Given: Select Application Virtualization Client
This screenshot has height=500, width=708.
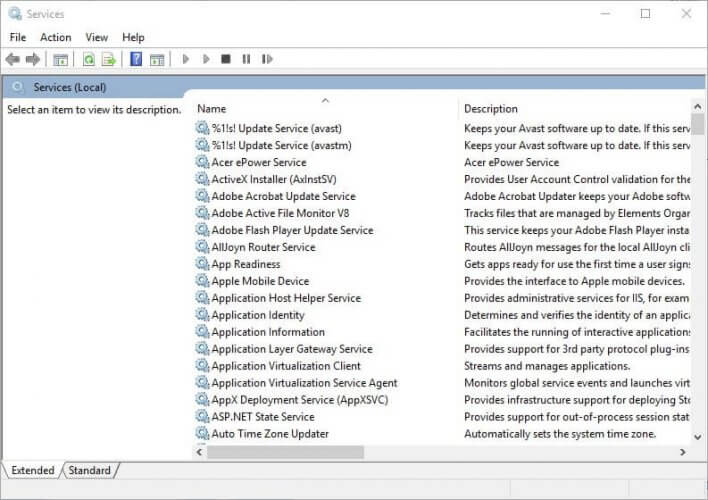Looking at the screenshot, I should (286, 366).
